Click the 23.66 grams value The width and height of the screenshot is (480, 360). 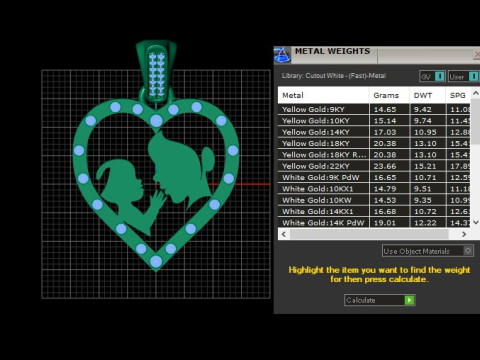pos(385,166)
